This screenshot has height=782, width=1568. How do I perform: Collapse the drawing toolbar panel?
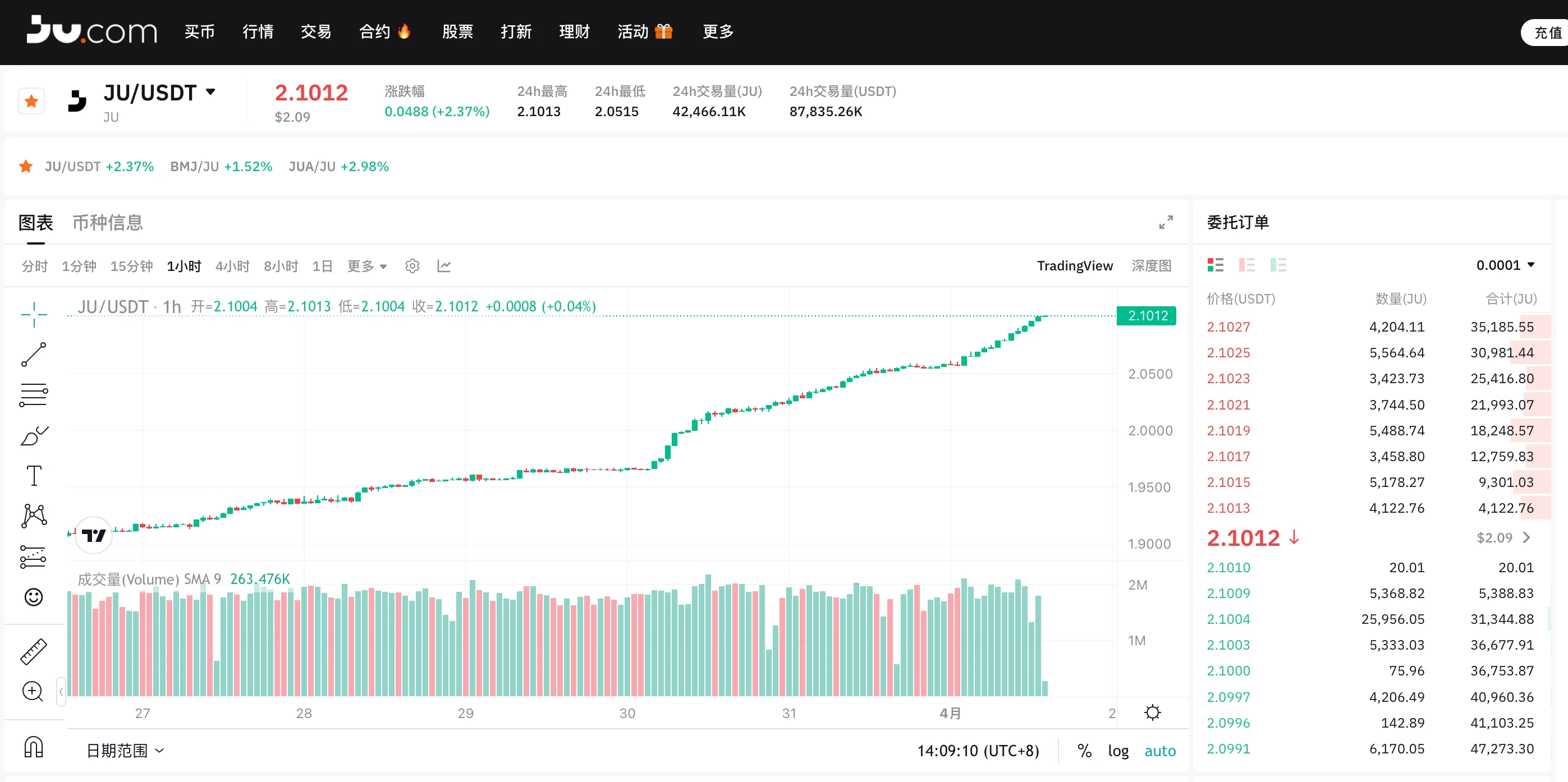click(x=61, y=691)
